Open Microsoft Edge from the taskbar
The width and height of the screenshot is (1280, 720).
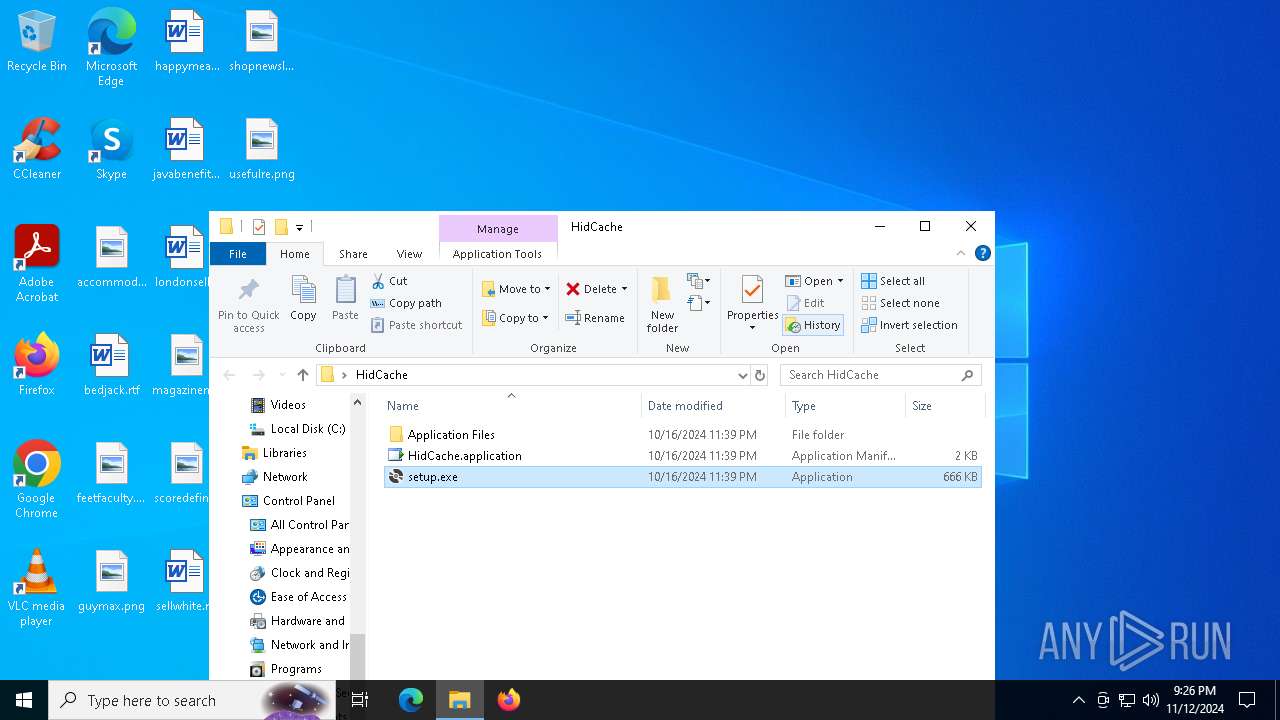click(x=411, y=700)
